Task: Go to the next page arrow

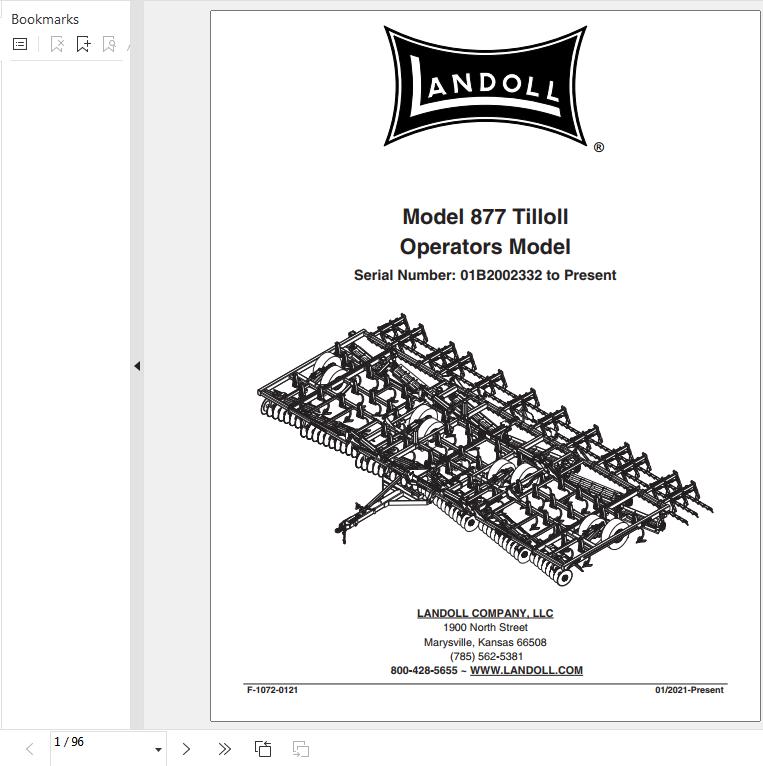Action: click(x=186, y=749)
